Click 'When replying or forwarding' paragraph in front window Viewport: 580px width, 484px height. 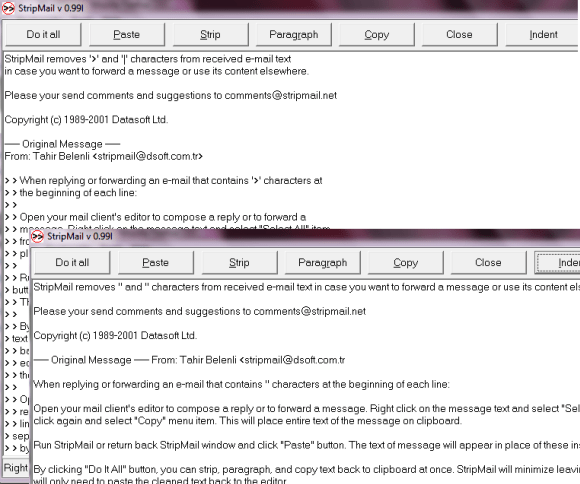(242, 384)
